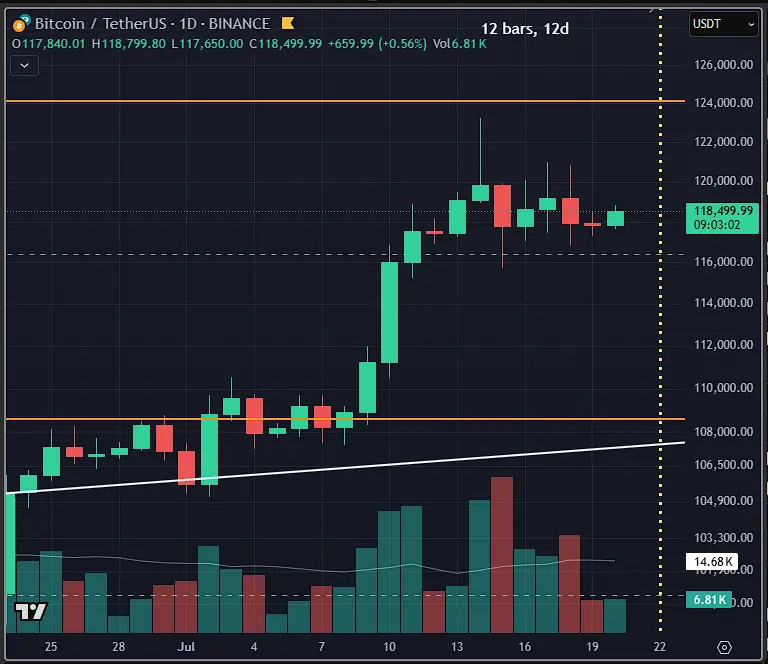The height and width of the screenshot is (664, 768).
Task: Expand the indicator legend chevron
Action: [24, 65]
